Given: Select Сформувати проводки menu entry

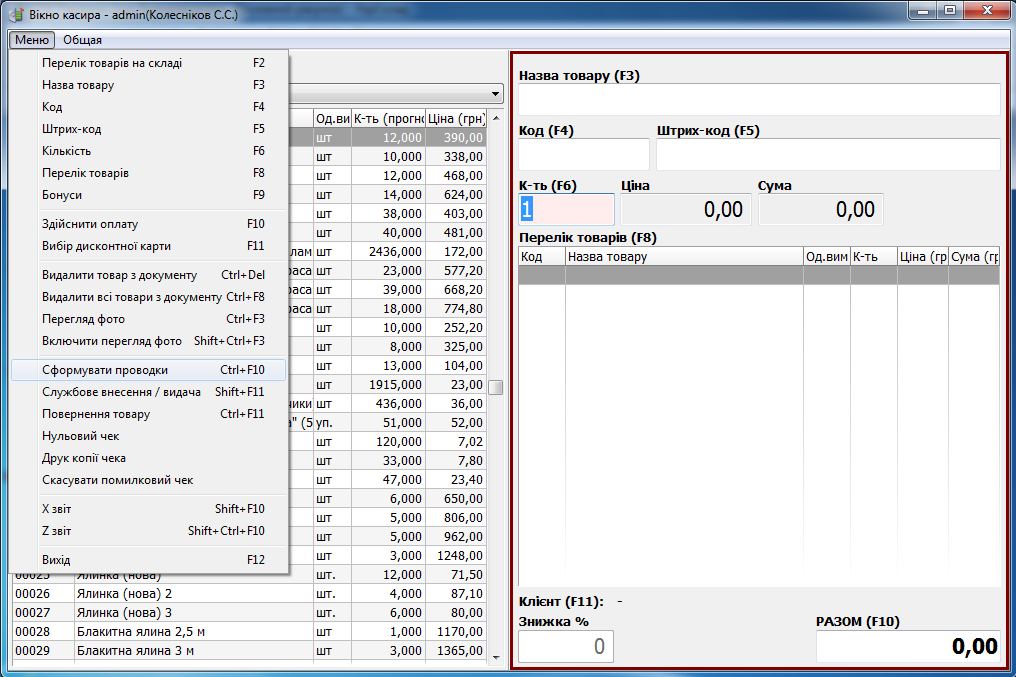Looking at the screenshot, I should [105, 370].
